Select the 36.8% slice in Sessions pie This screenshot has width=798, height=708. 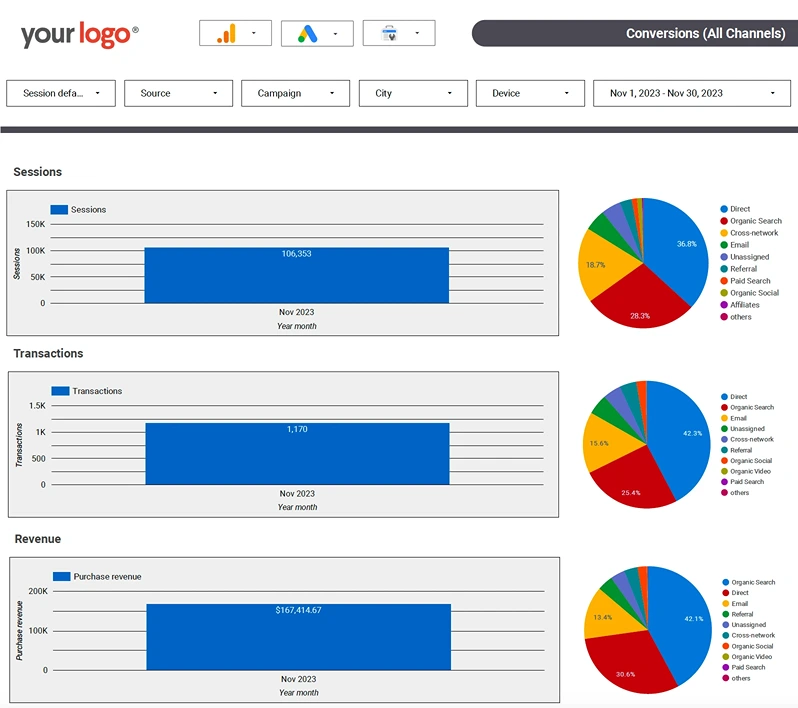[677, 249]
